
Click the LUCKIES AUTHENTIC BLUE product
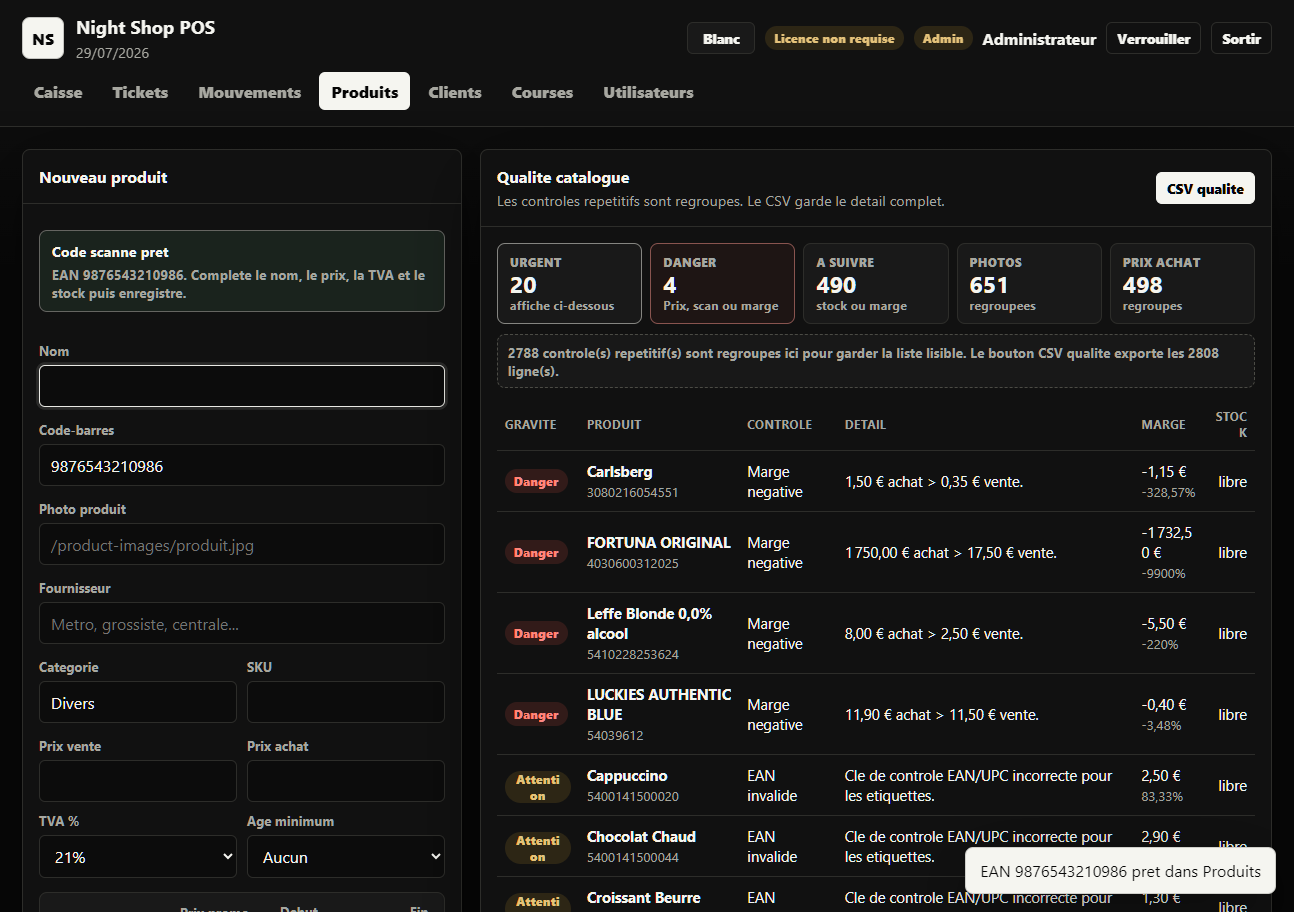[659, 705]
